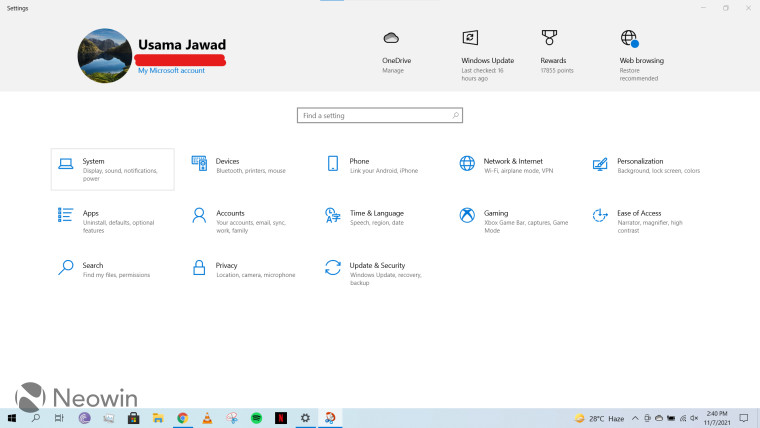This screenshot has width=760, height=428.
Task: Open Network & Internet globe icon
Action: [467, 163]
